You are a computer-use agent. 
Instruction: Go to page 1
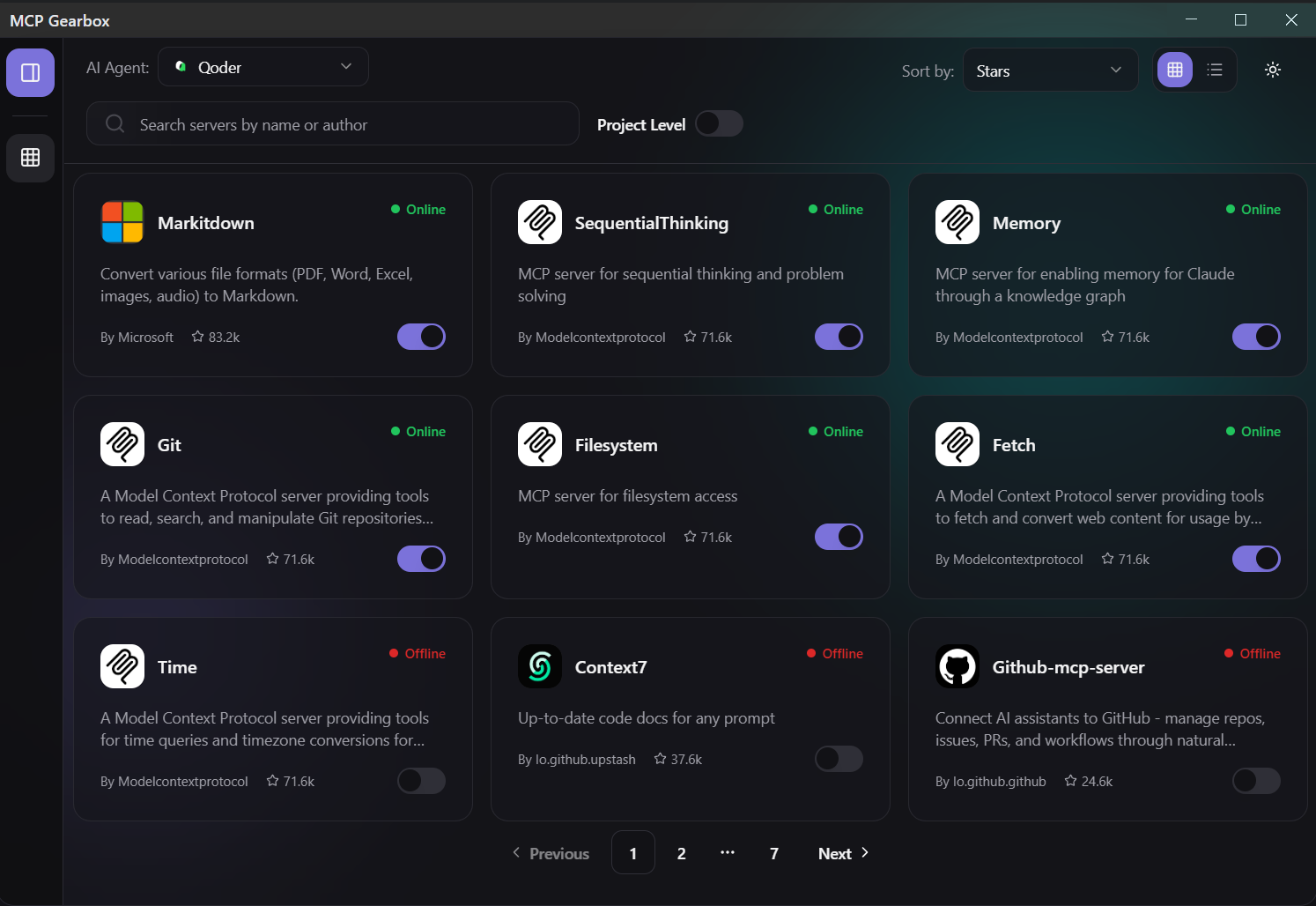coord(633,852)
